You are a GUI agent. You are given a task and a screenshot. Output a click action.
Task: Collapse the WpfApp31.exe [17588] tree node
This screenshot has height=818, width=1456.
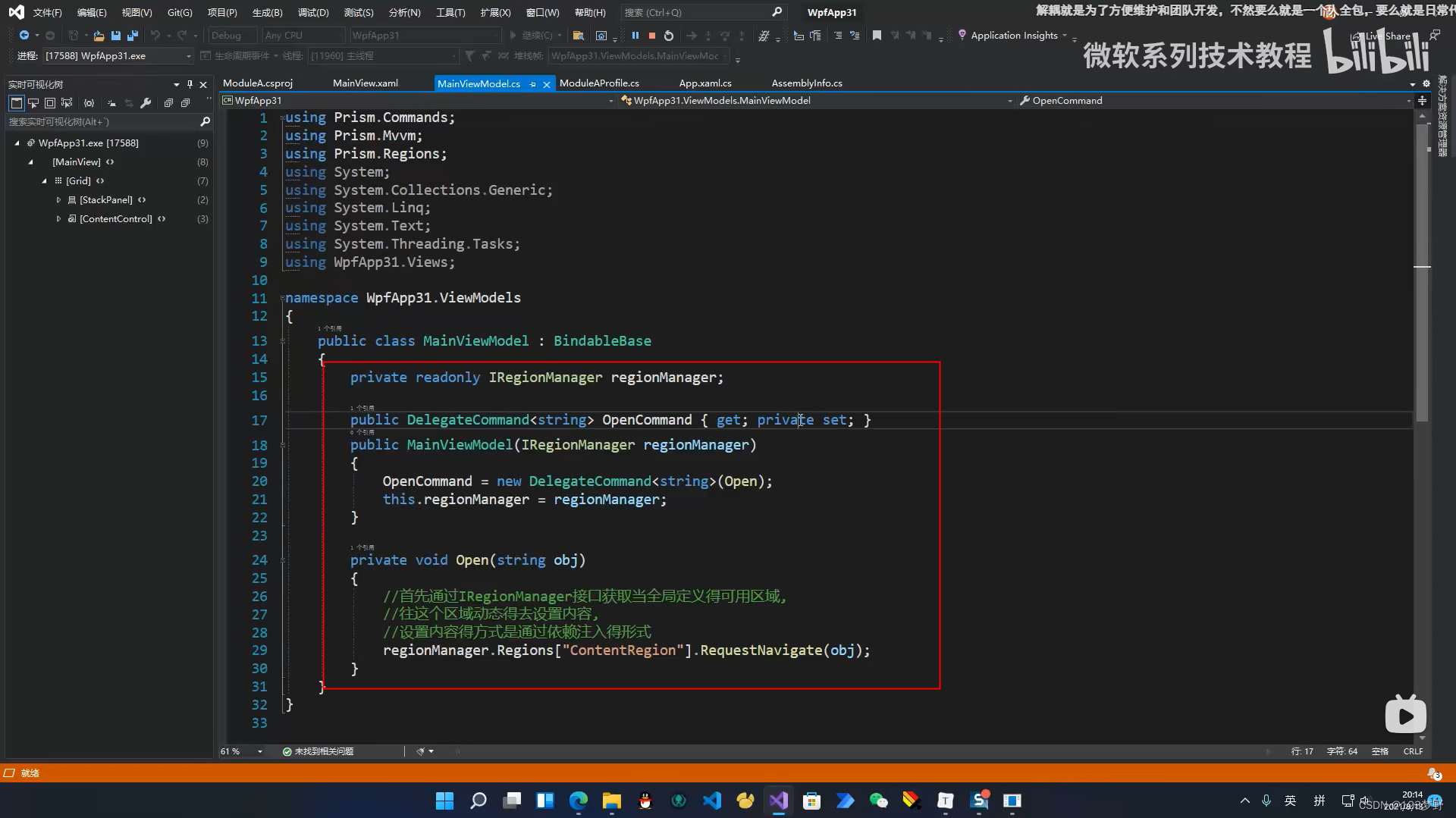pyautogui.click(x=17, y=143)
